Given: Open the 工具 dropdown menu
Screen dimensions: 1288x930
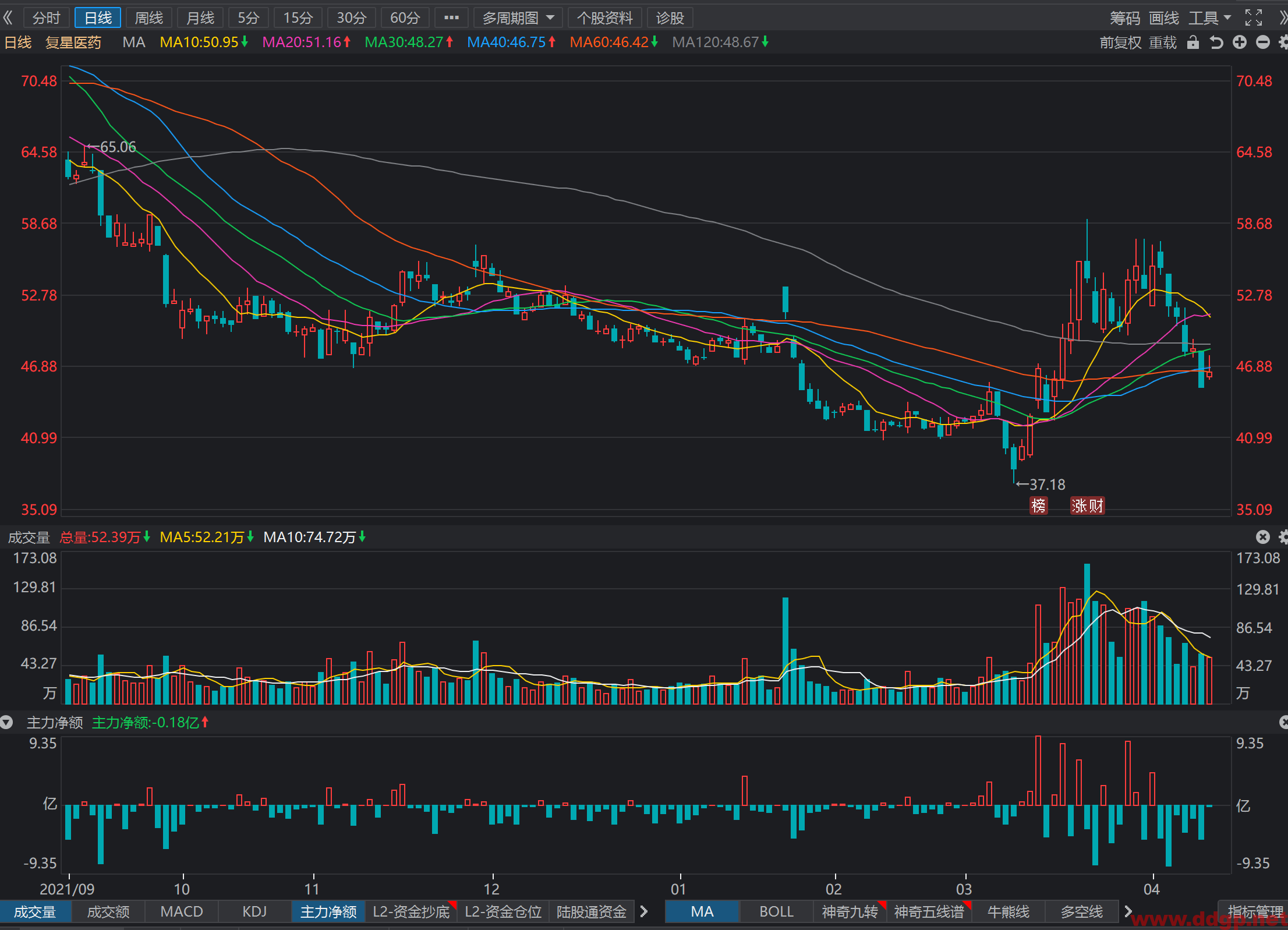Looking at the screenshot, I should 1209,18.
